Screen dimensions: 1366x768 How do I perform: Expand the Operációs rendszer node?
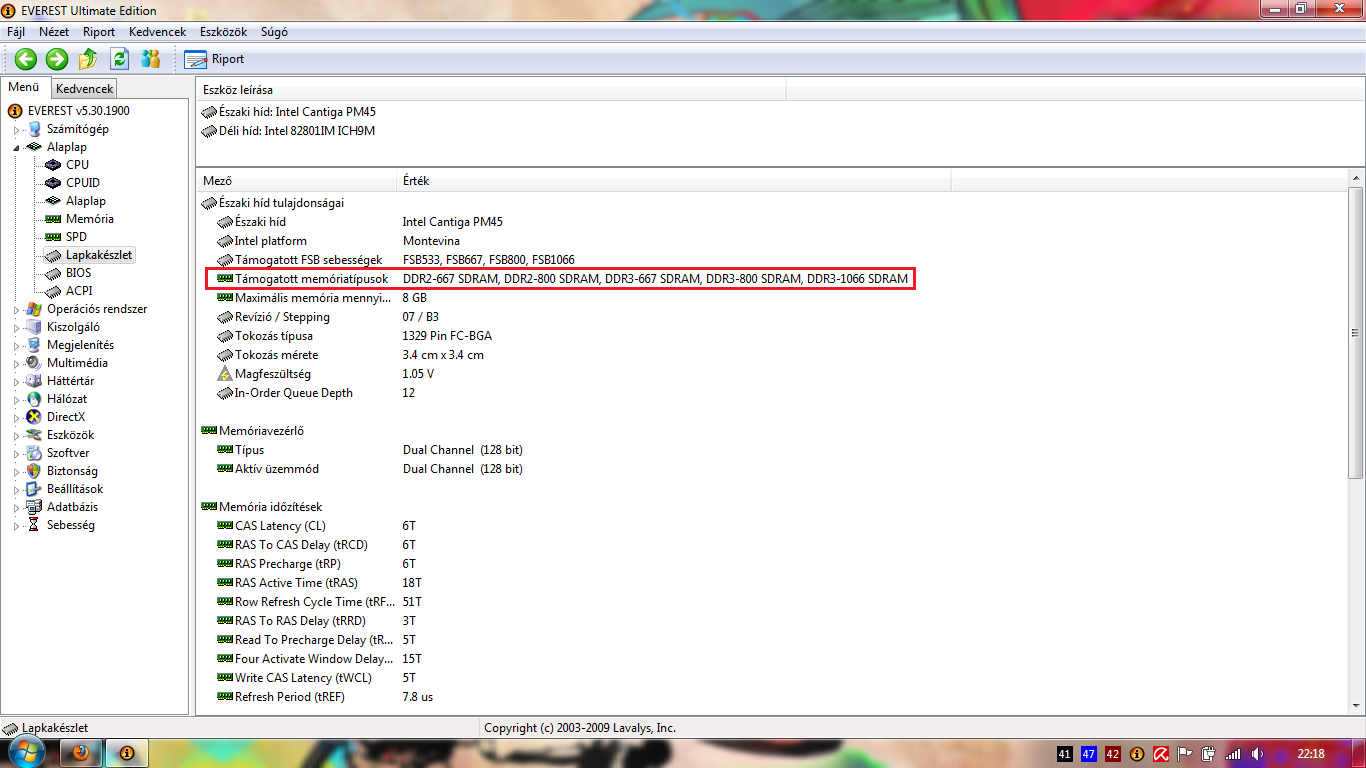(16, 309)
